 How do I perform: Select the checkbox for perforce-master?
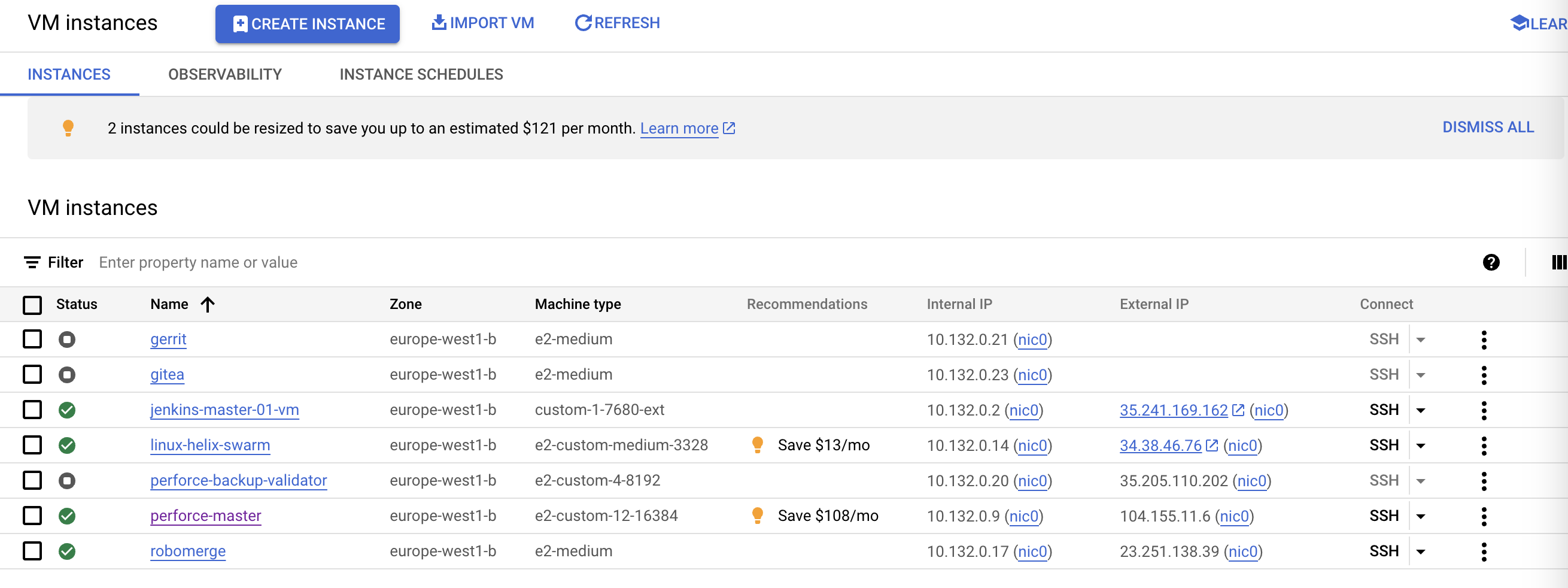click(x=32, y=515)
